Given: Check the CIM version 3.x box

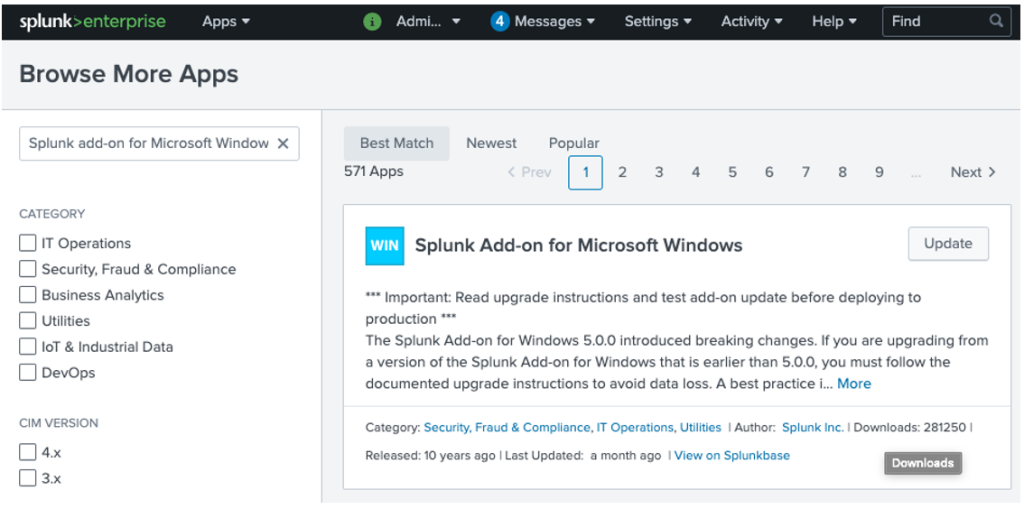Looking at the screenshot, I should pyautogui.click(x=27, y=478).
